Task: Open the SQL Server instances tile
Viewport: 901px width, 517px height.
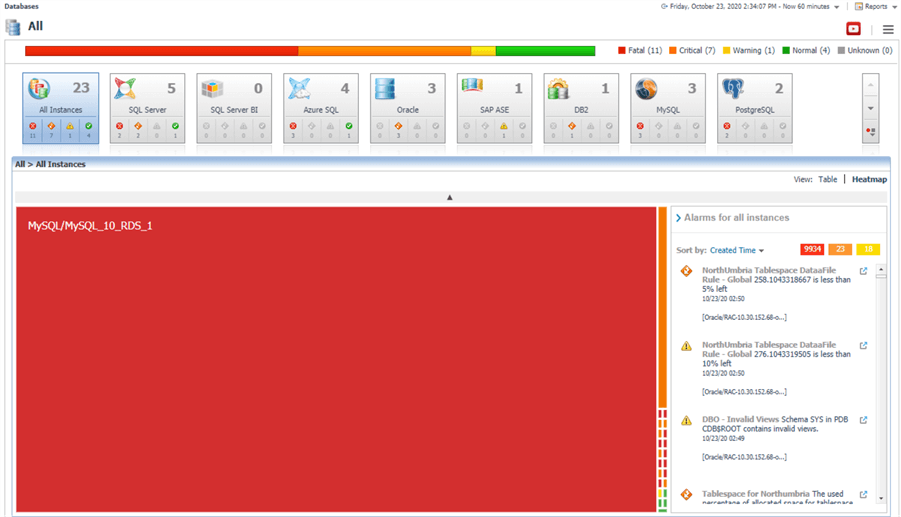Action: pos(147,108)
